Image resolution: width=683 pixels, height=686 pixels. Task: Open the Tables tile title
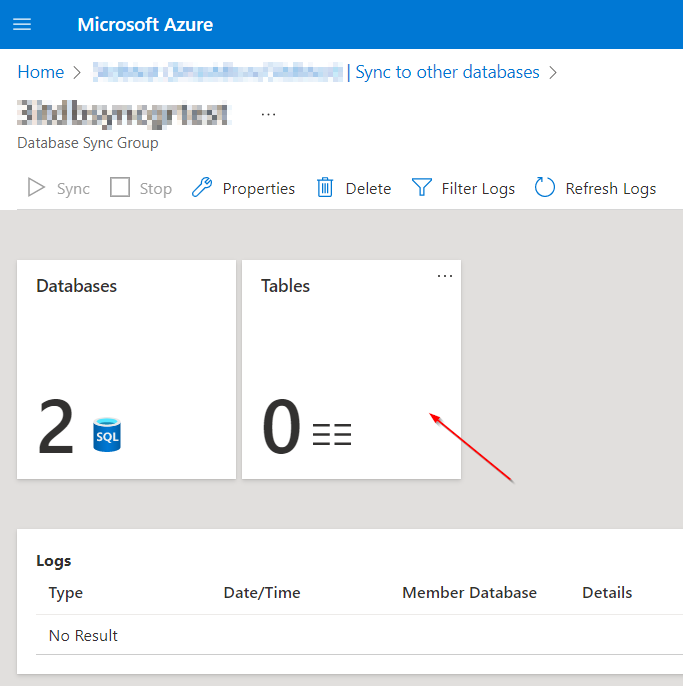pos(285,286)
